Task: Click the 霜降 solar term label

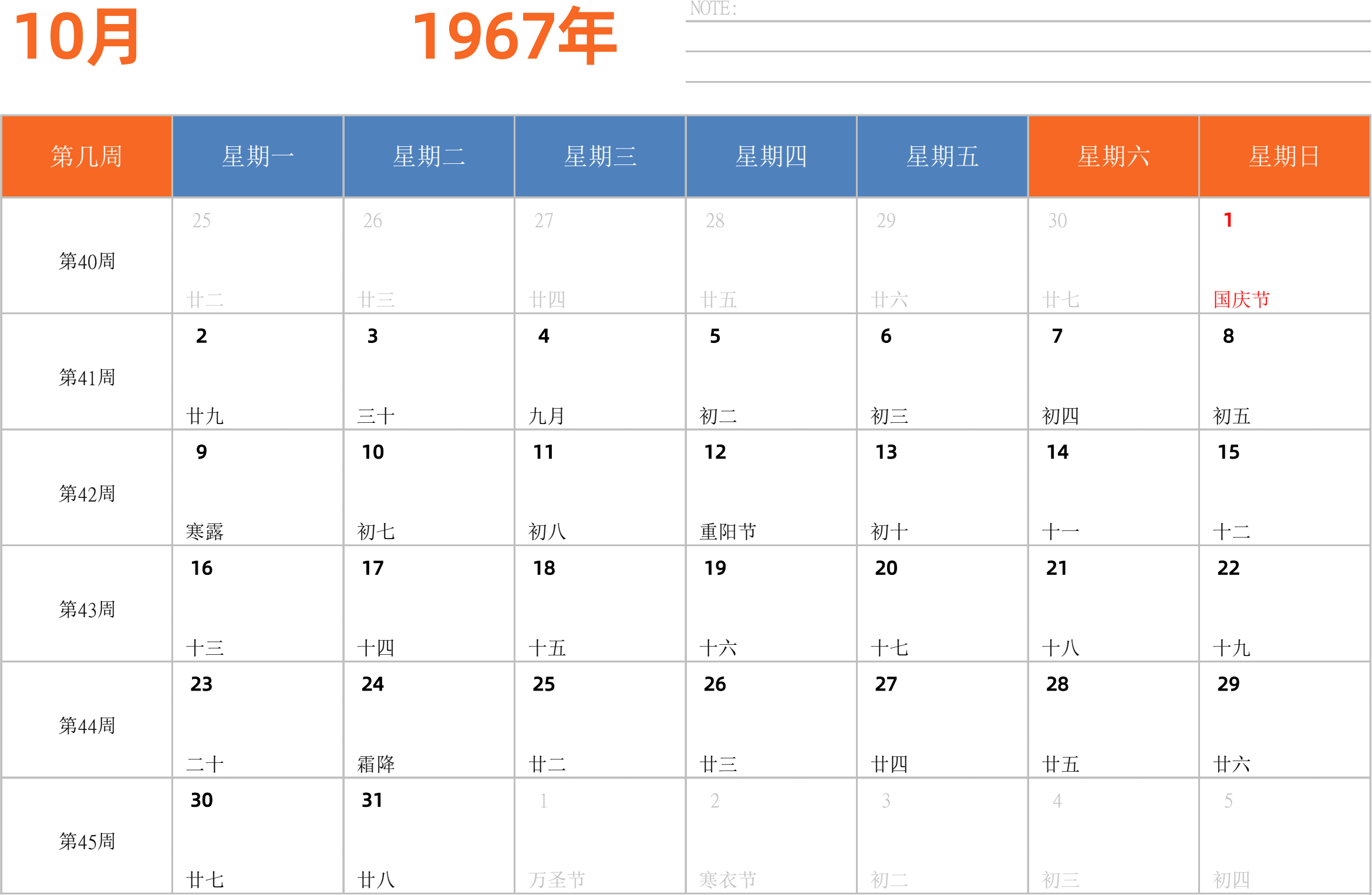Action: [376, 764]
